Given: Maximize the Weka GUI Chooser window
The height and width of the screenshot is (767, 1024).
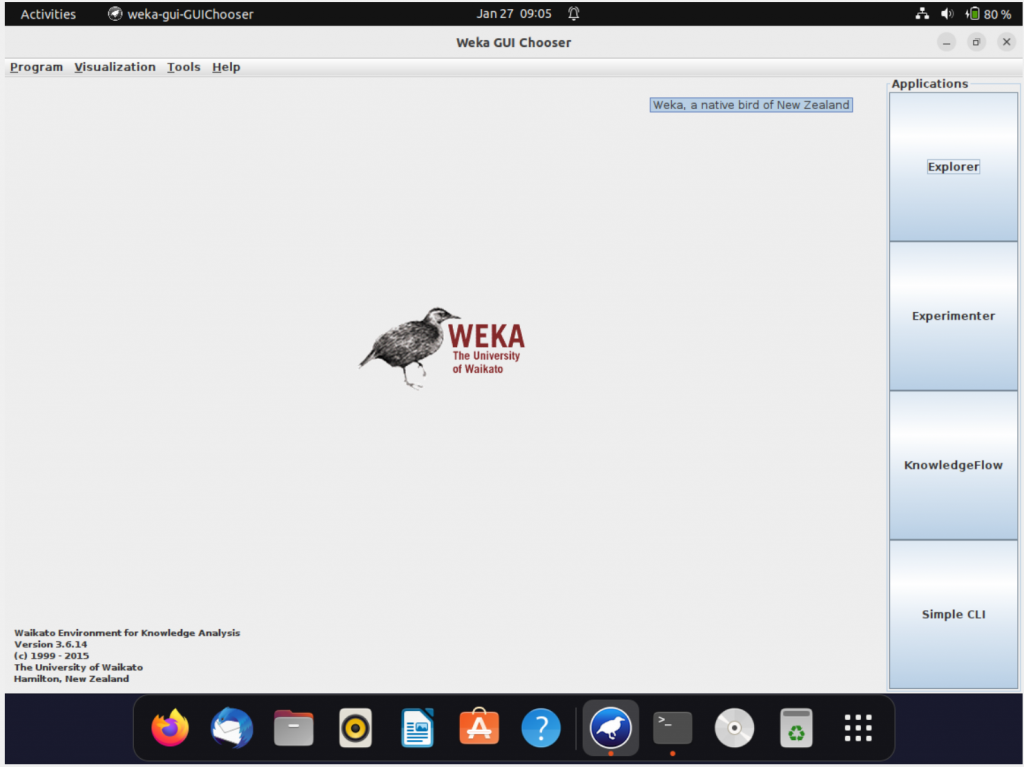Looking at the screenshot, I should point(976,42).
